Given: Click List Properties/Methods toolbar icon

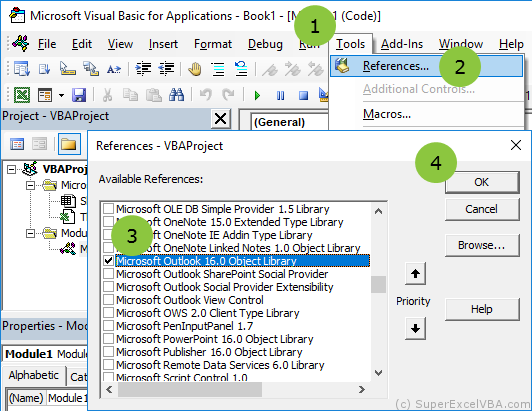Looking at the screenshot, I should 22,69.
